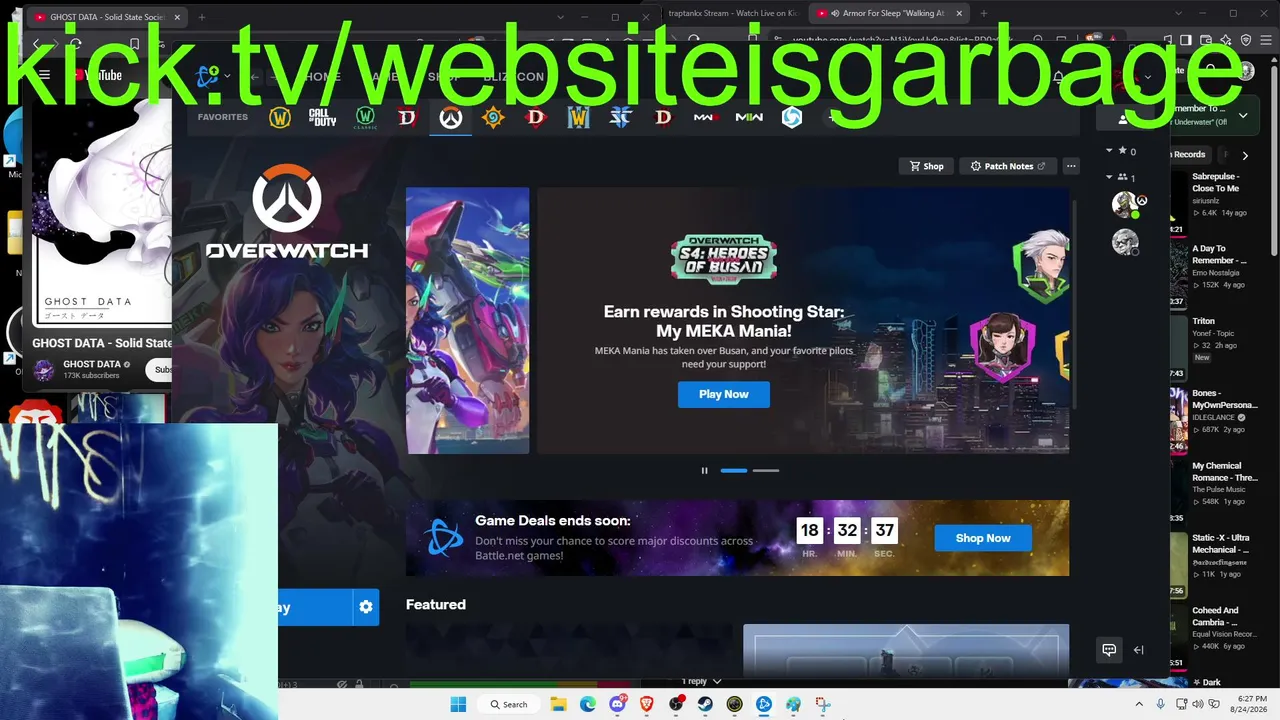Image resolution: width=1280 pixels, height=720 pixels.
Task: Collapse the friends list group
Action: (x=1109, y=178)
